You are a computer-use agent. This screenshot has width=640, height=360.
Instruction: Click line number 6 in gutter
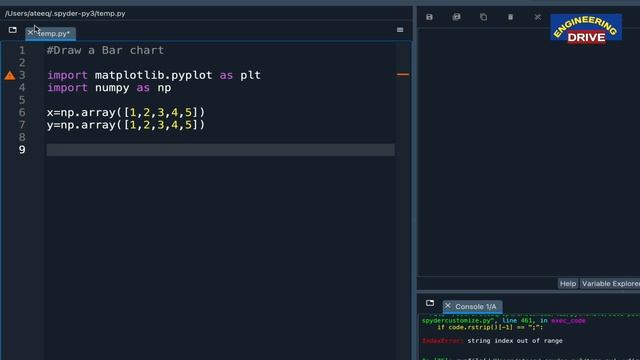click(22, 113)
